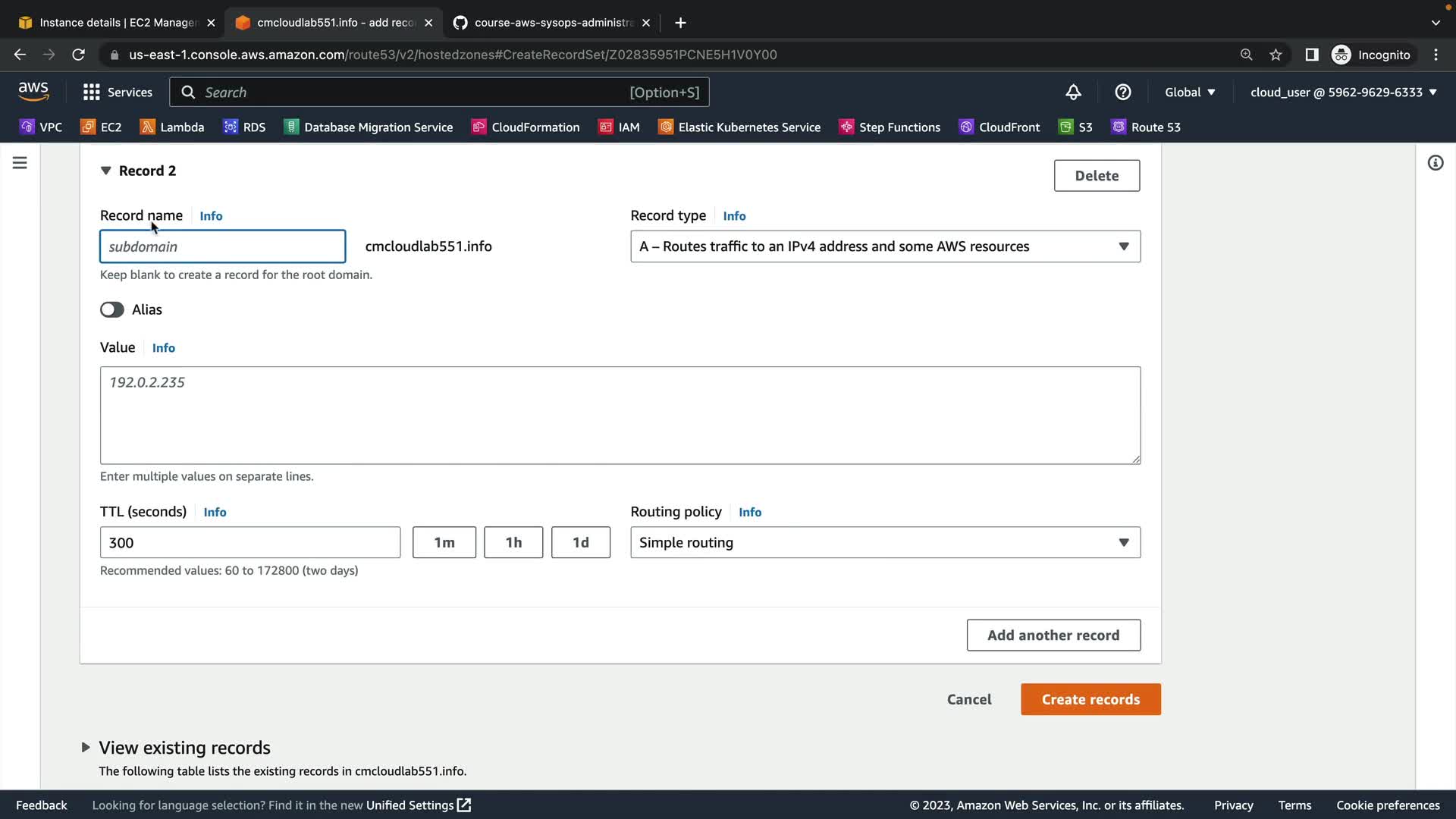The image size is (1456, 819).
Task: Click the Create records button
Action: coord(1090,699)
